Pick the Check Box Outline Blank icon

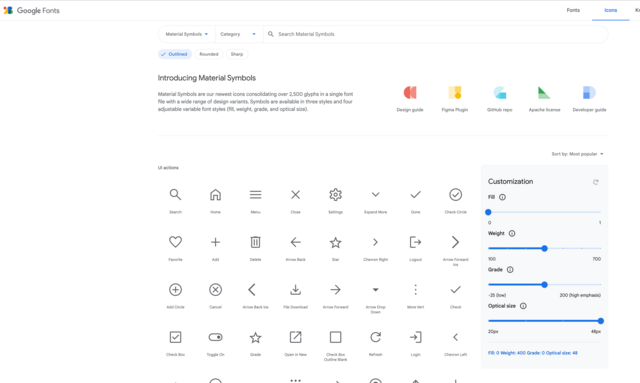[x=336, y=337]
